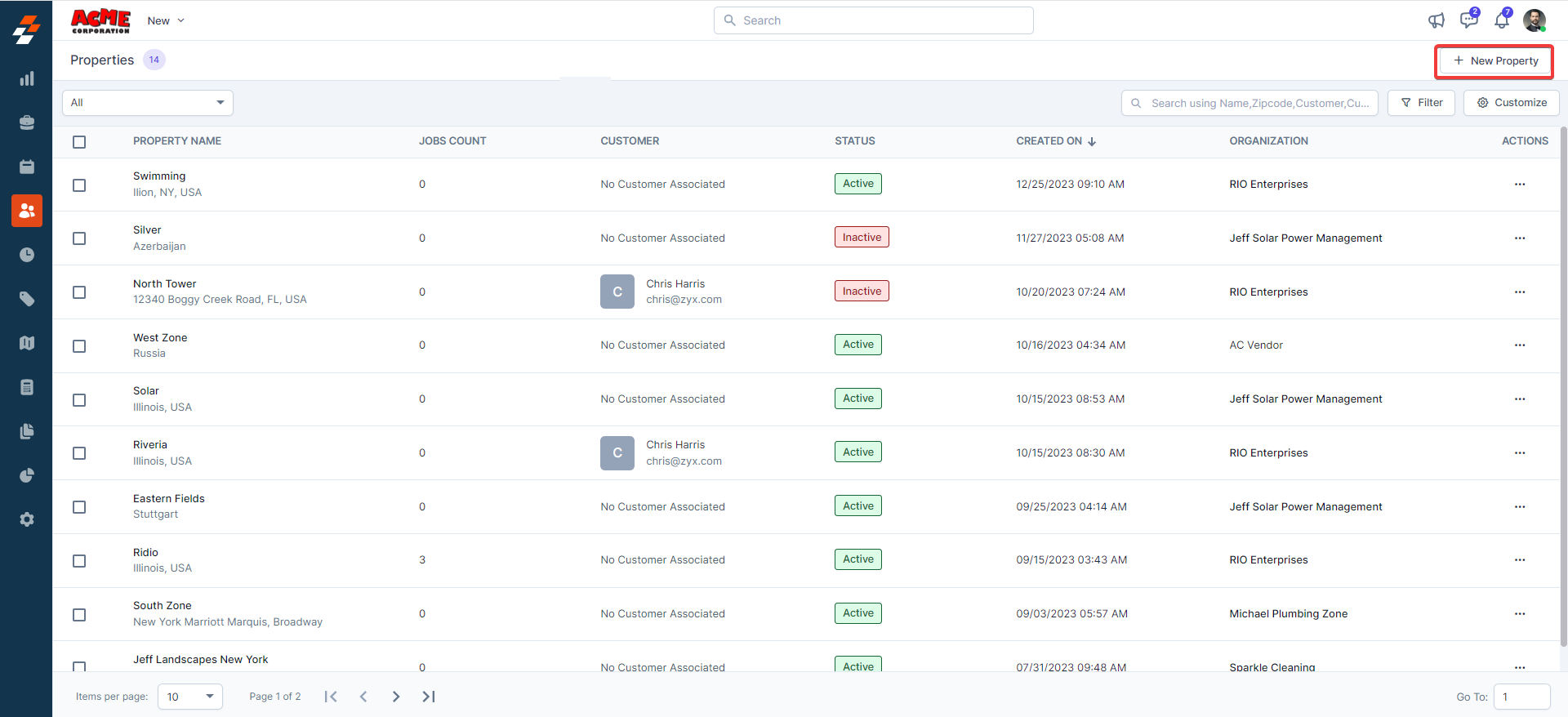Click the Go To page input

tap(1521, 697)
